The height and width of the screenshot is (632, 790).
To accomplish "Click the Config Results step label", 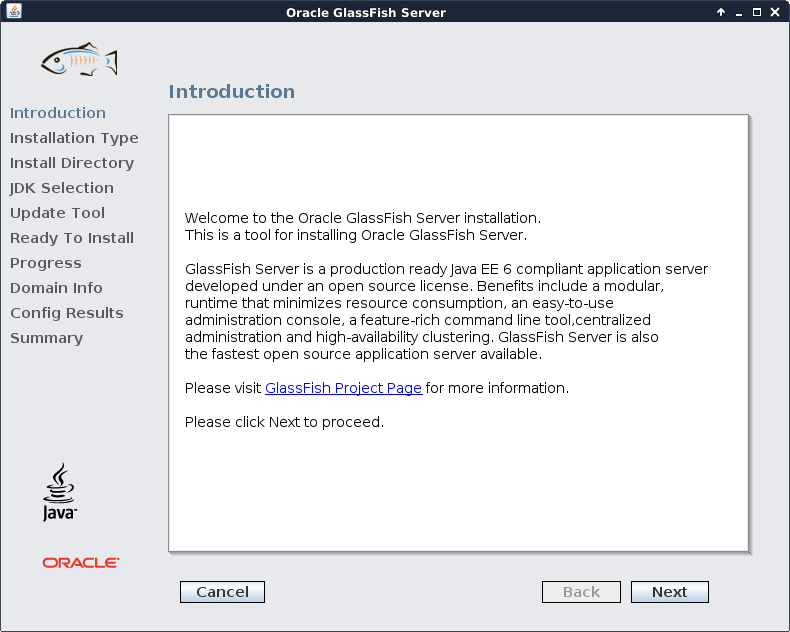I will pyautogui.click(x=67, y=313).
